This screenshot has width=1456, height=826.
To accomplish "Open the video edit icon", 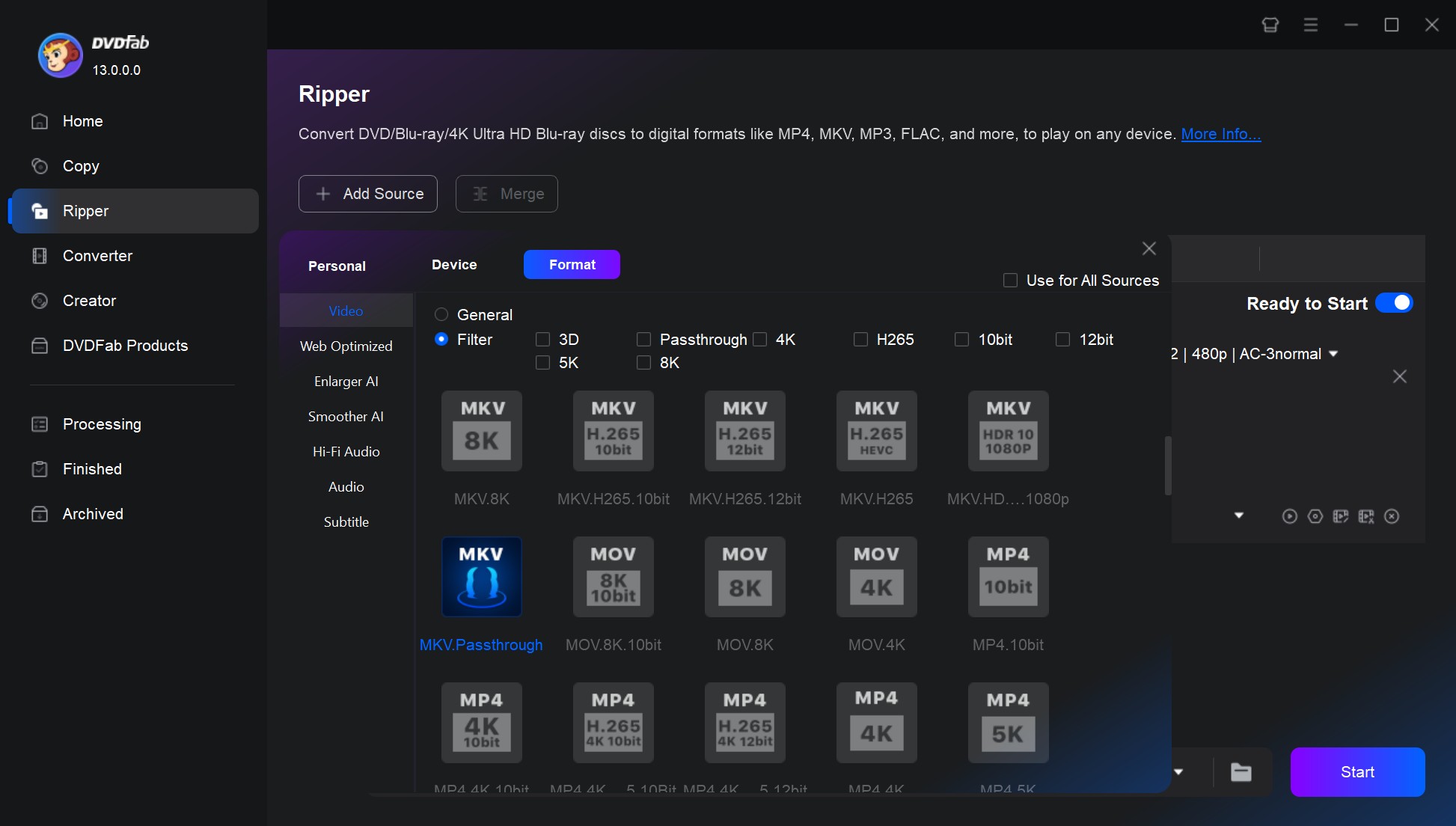I will (1341, 516).
